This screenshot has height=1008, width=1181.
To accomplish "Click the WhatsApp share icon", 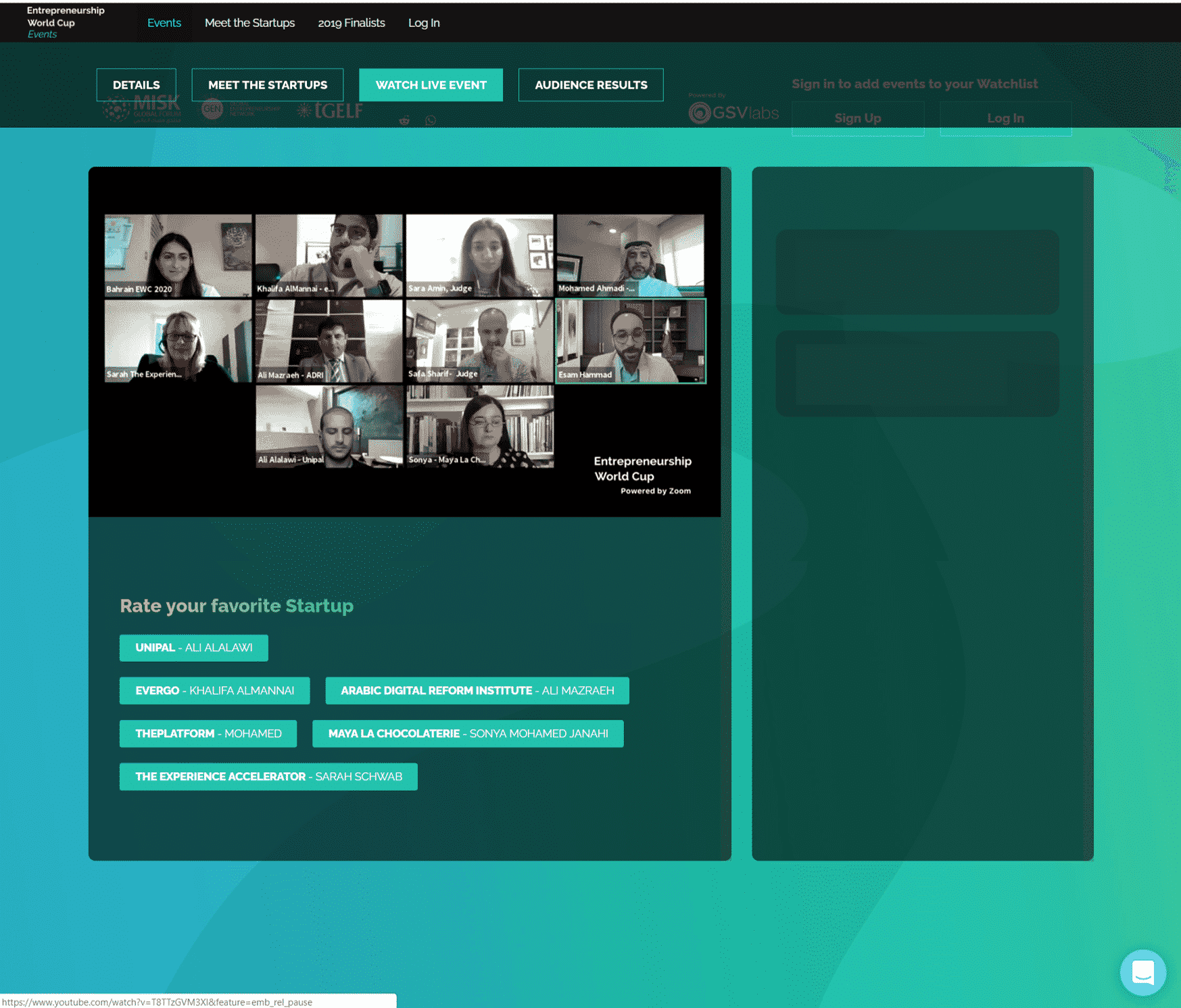I will click(x=431, y=120).
